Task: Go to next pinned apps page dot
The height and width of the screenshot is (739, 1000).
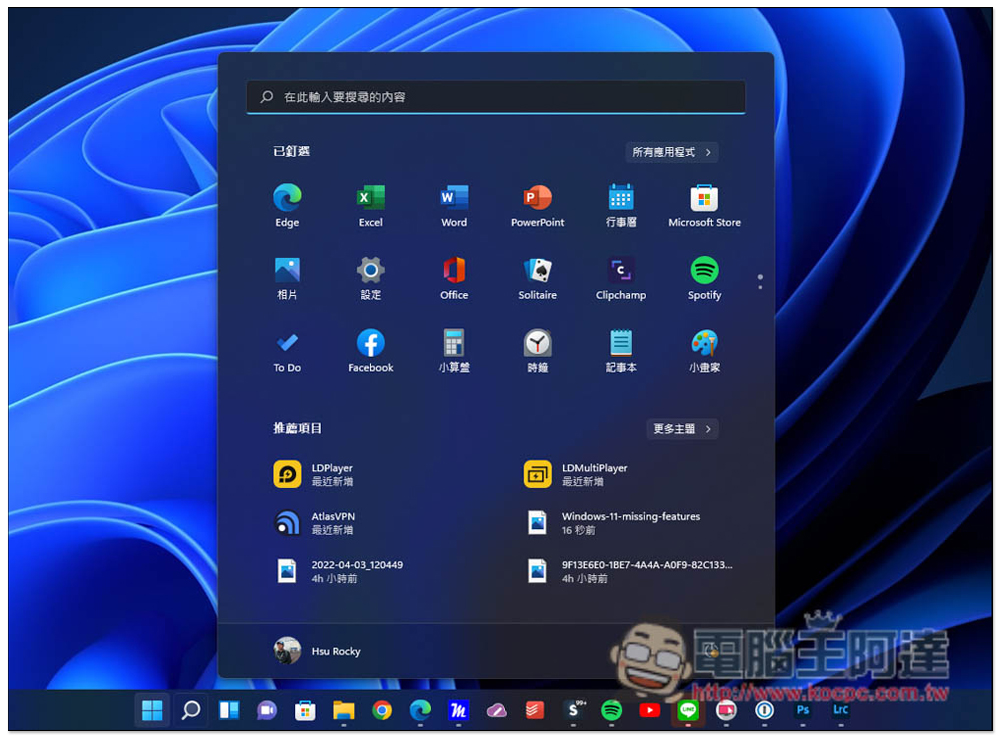Action: coord(760,287)
